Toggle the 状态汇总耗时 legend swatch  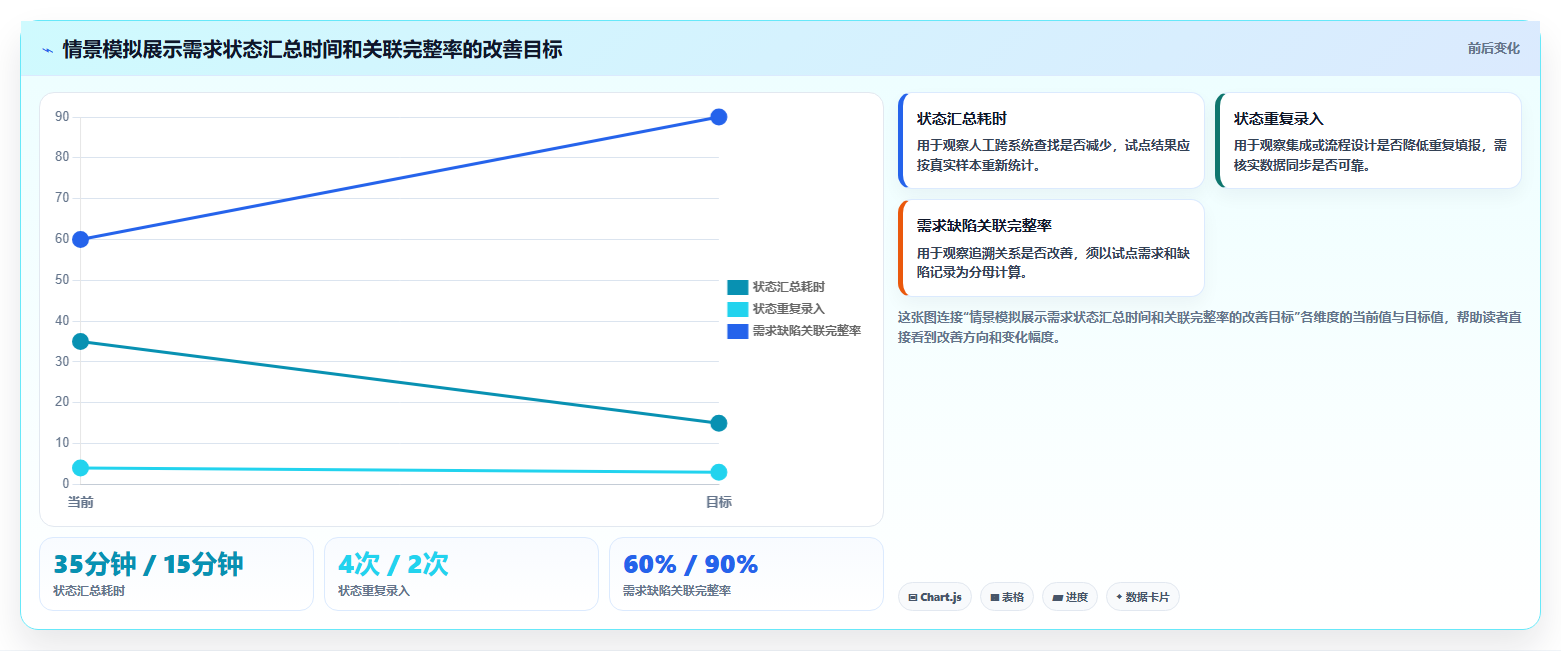(x=737, y=287)
